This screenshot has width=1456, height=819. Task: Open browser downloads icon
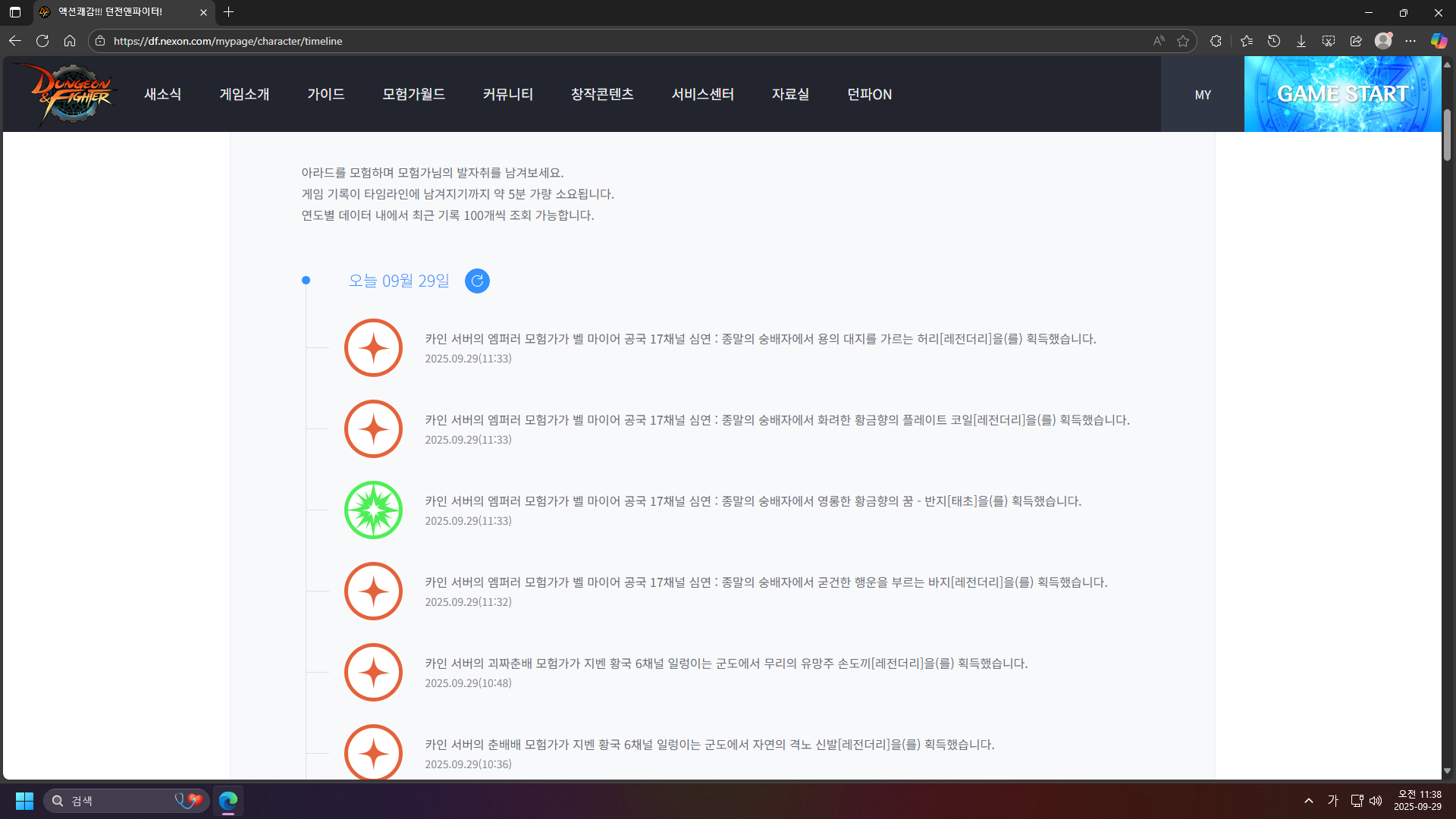(x=1301, y=41)
